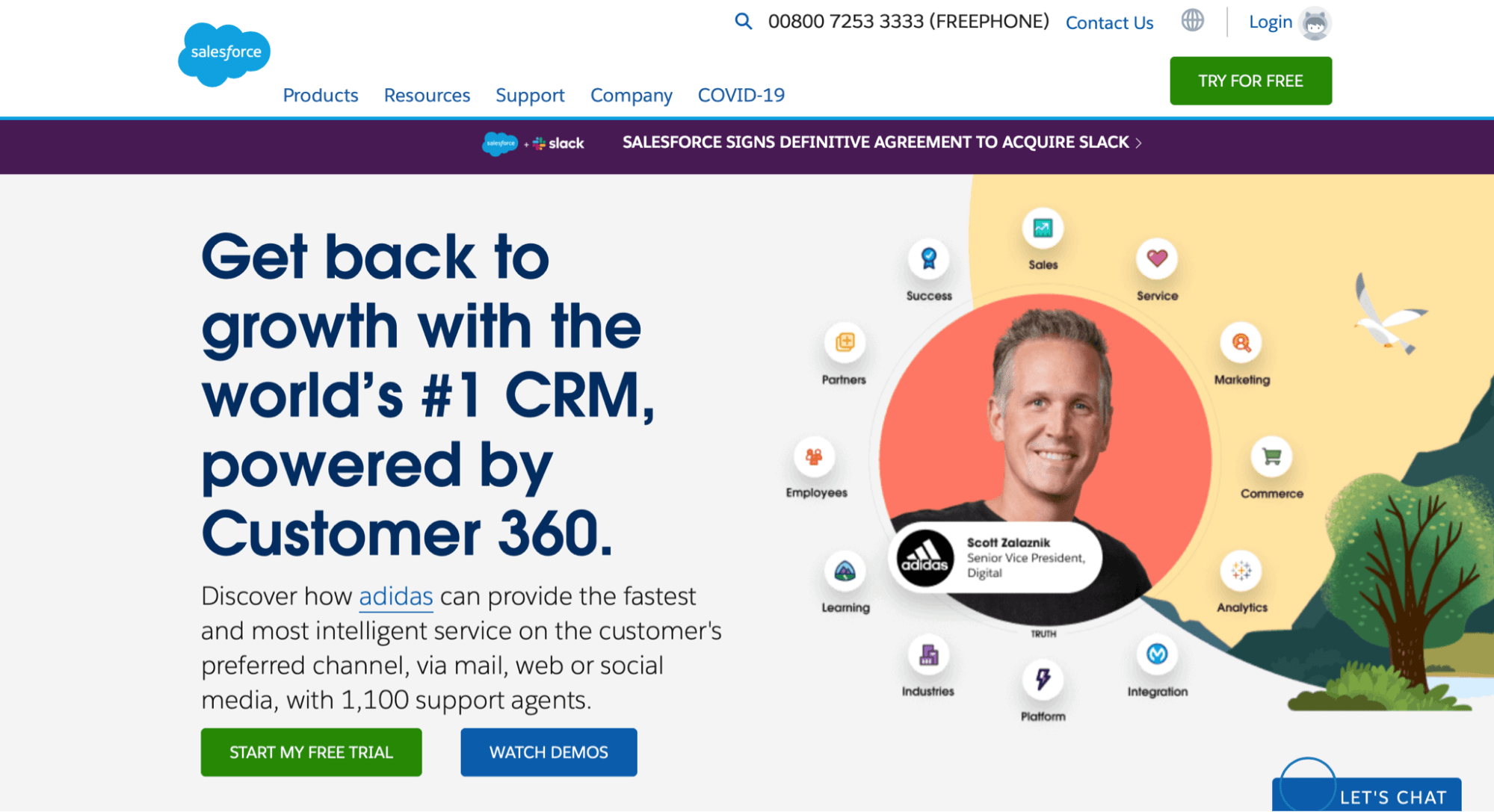Expand the Resources navigation dropdown
The image size is (1494, 812).
point(427,95)
